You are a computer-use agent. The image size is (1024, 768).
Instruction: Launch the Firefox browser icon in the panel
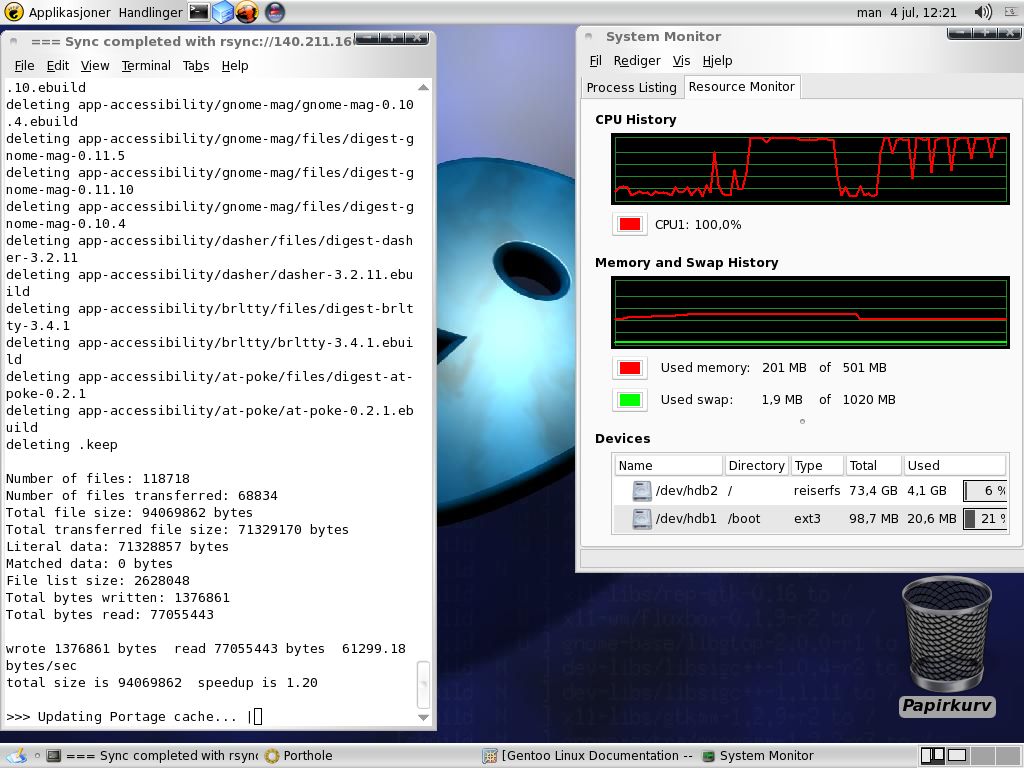click(247, 12)
